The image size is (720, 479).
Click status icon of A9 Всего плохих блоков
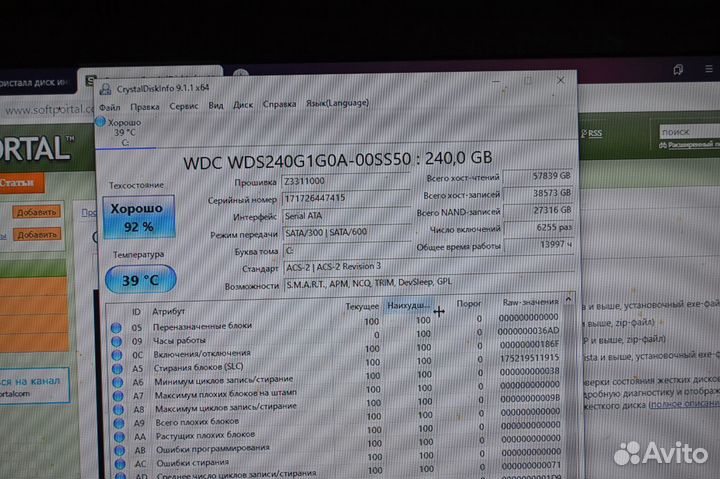[119, 423]
